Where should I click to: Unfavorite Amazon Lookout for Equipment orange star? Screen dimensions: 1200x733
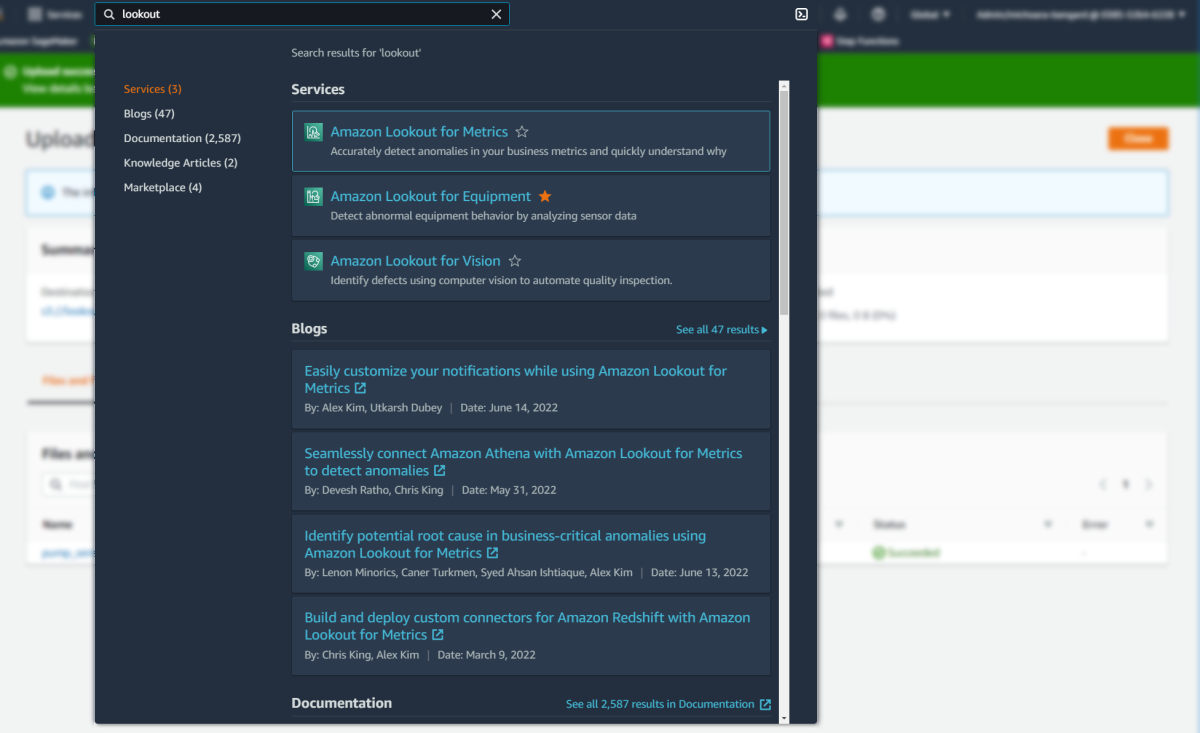(545, 196)
